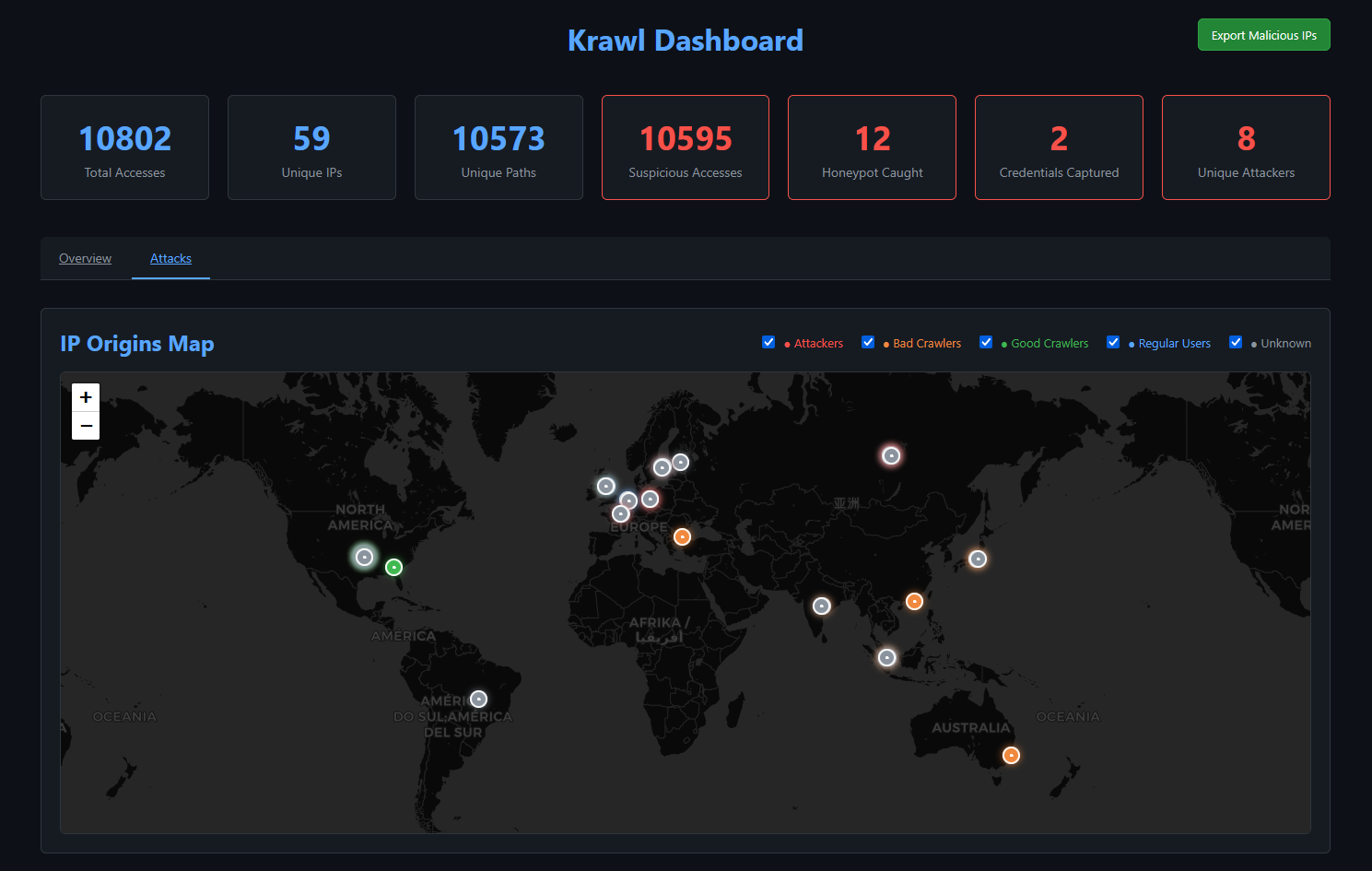Click the orange marker in Eastern Europe
Viewport: 1372px width, 871px height.
(x=682, y=536)
